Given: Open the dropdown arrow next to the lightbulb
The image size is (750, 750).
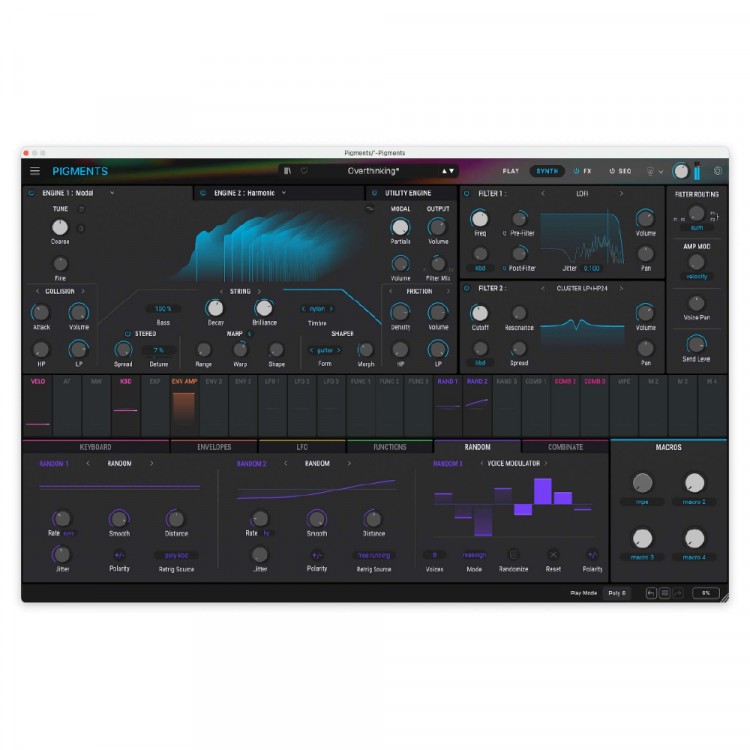Looking at the screenshot, I should [661, 171].
